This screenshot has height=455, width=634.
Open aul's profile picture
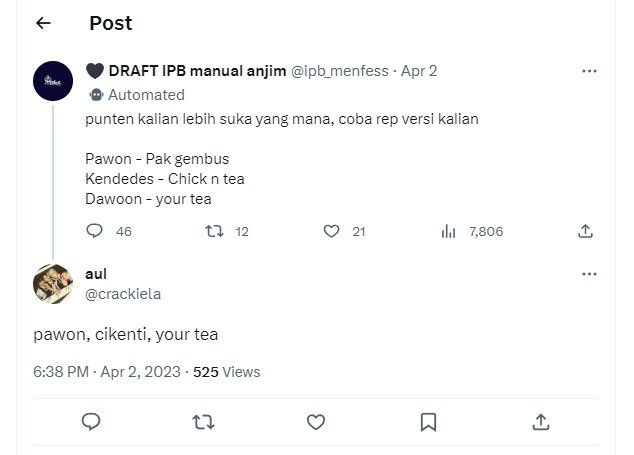coord(52,283)
